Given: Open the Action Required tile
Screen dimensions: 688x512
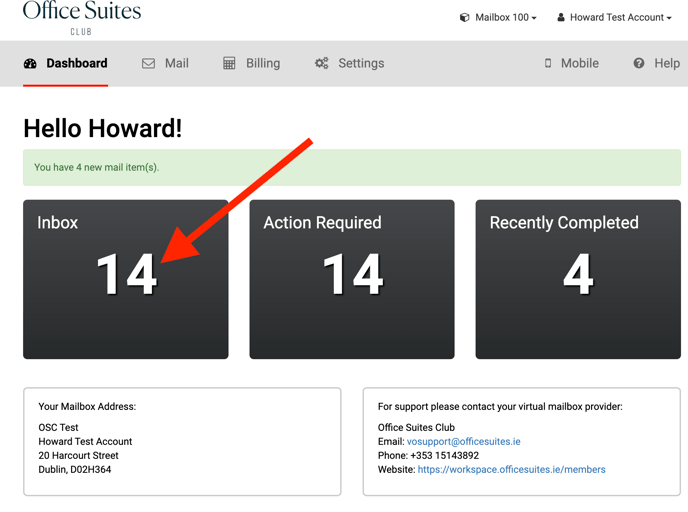Looking at the screenshot, I should [352, 279].
